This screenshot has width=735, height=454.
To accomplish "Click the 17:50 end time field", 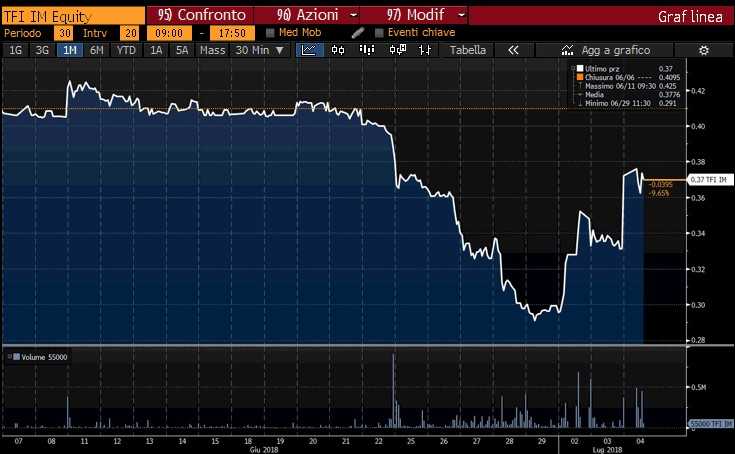I will (x=232, y=33).
